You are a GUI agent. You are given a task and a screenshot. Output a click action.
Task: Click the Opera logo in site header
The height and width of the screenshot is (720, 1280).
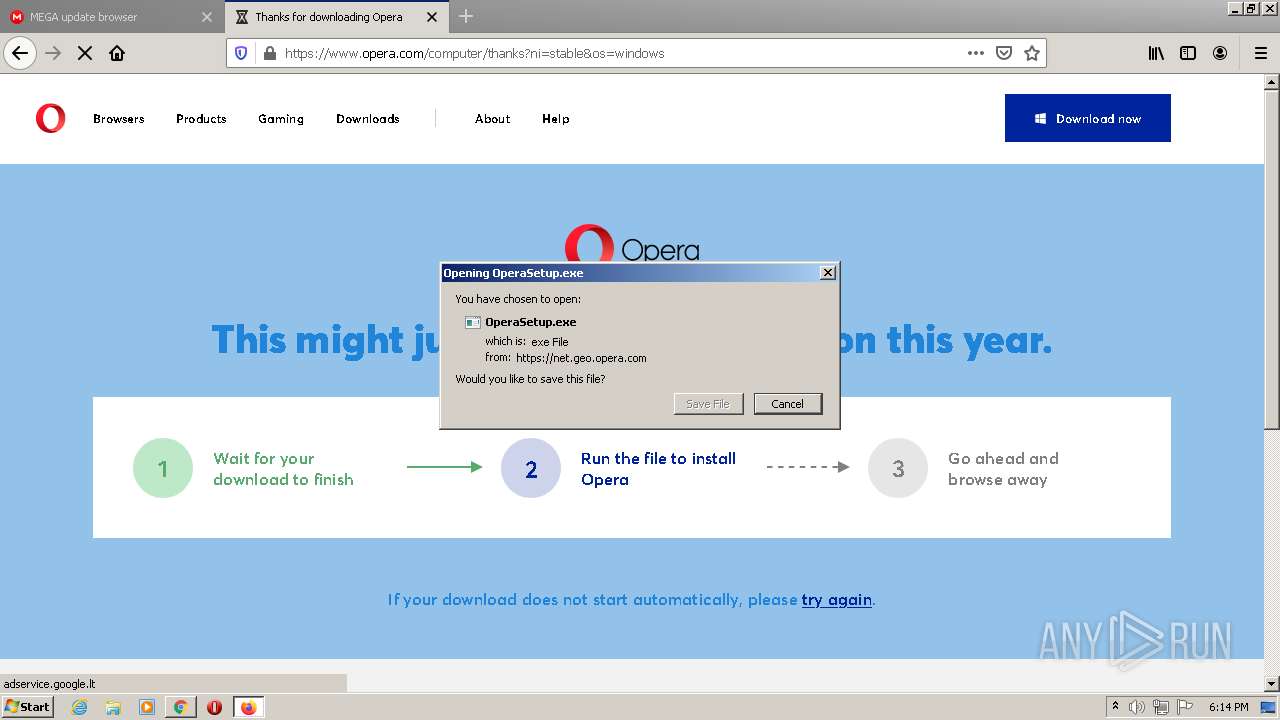[x=50, y=118]
